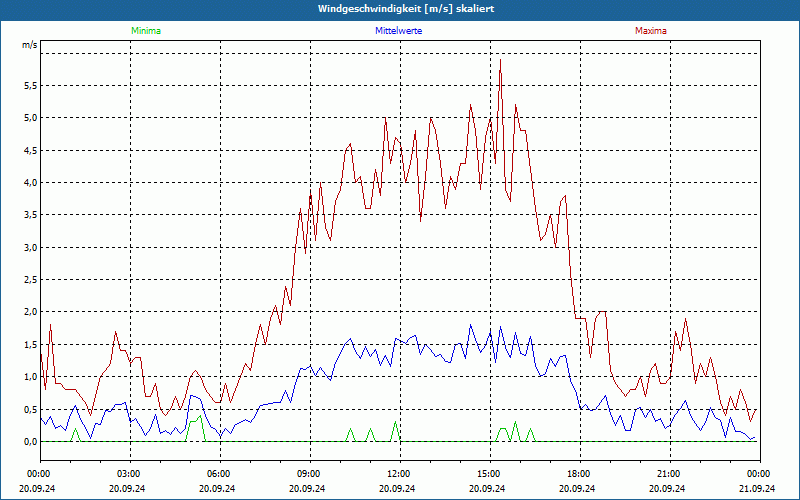The width and height of the screenshot is (800, 500).
Task: Click the '21.09.24' date label
Action: tap(757, 488)
